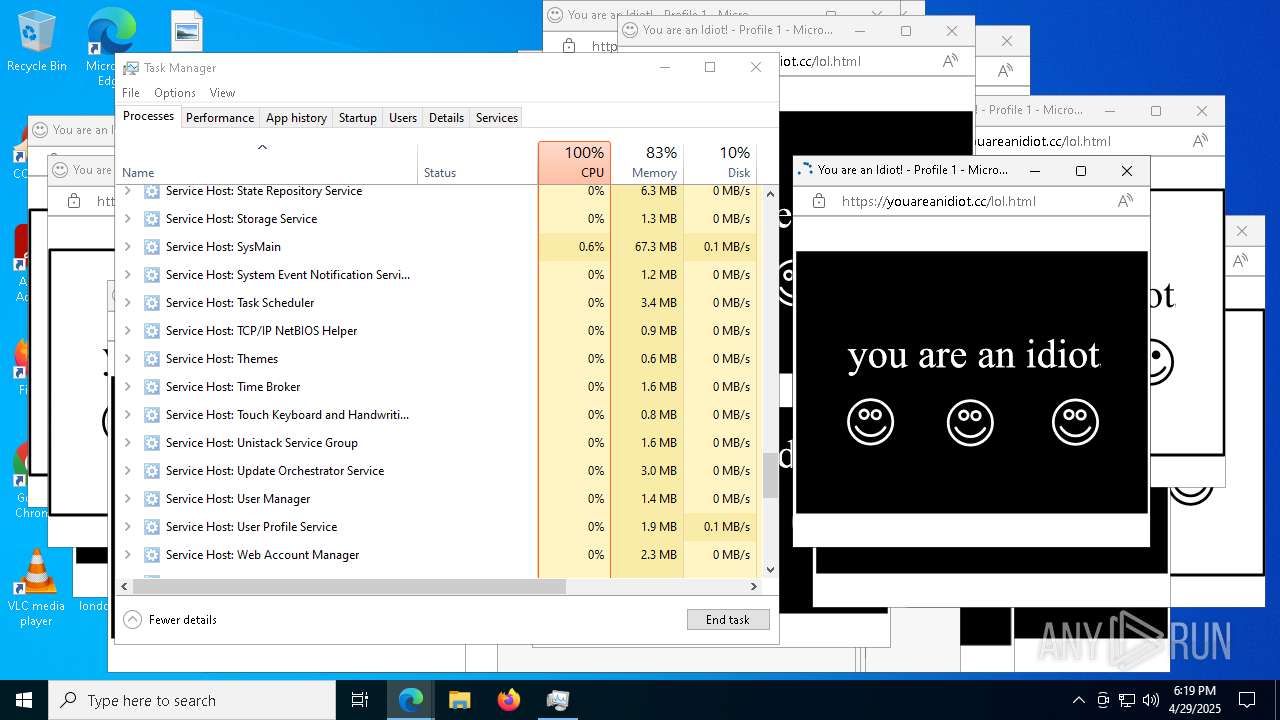The image size is (1280, 720).
Task: Click the lock icon beside youareanidiot.cc URL
Action: pos(819,201)
